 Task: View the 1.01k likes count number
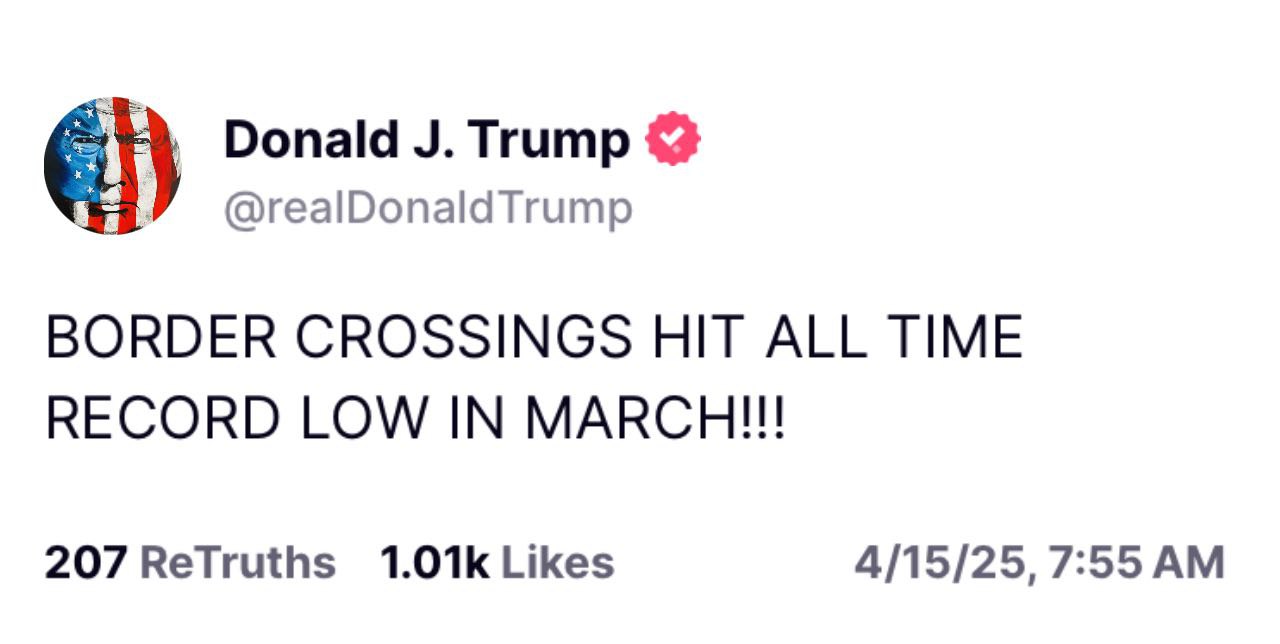[435, 563]
